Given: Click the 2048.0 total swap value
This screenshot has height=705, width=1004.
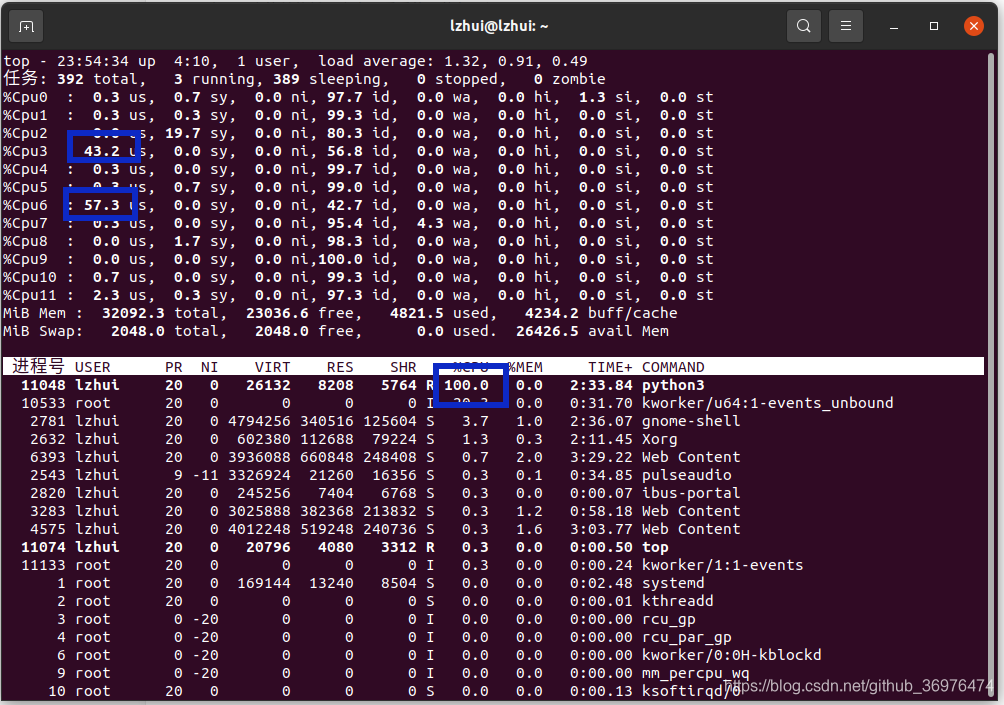Looking at the screenshot, I should [138, 332].
